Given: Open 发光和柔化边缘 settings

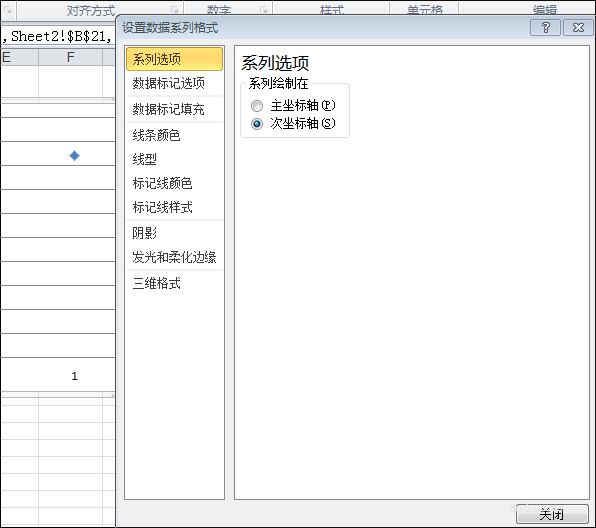Looking at the screenshot, I should click(174, 257).
